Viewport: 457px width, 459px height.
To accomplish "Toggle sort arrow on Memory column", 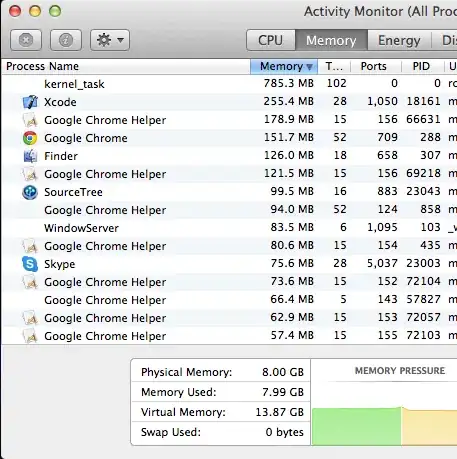I will click(309, 67).
